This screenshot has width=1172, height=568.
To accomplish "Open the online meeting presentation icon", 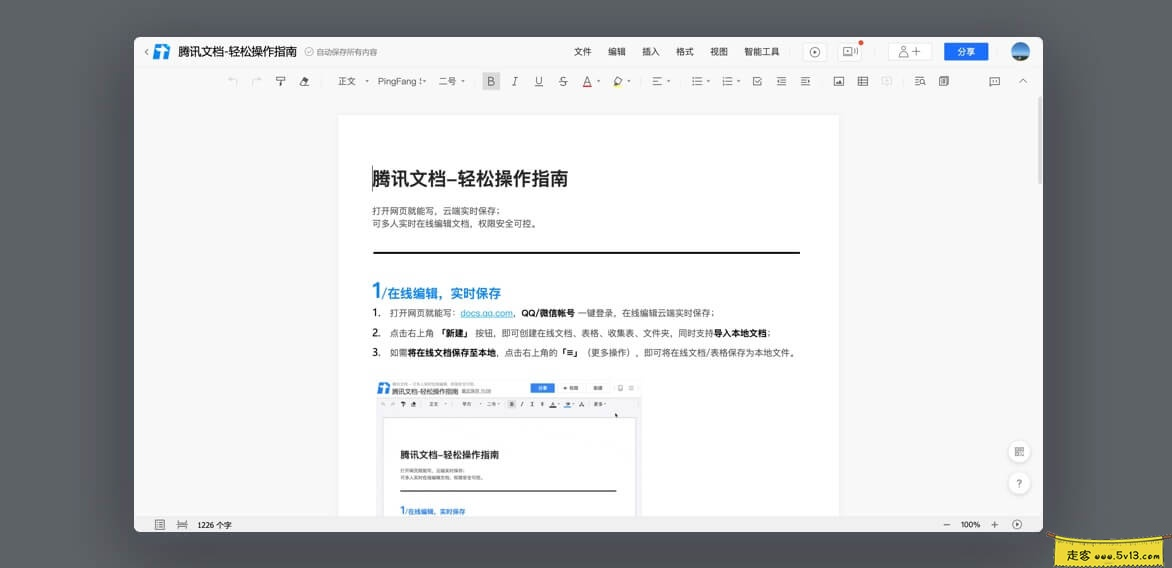I will 850,52.
